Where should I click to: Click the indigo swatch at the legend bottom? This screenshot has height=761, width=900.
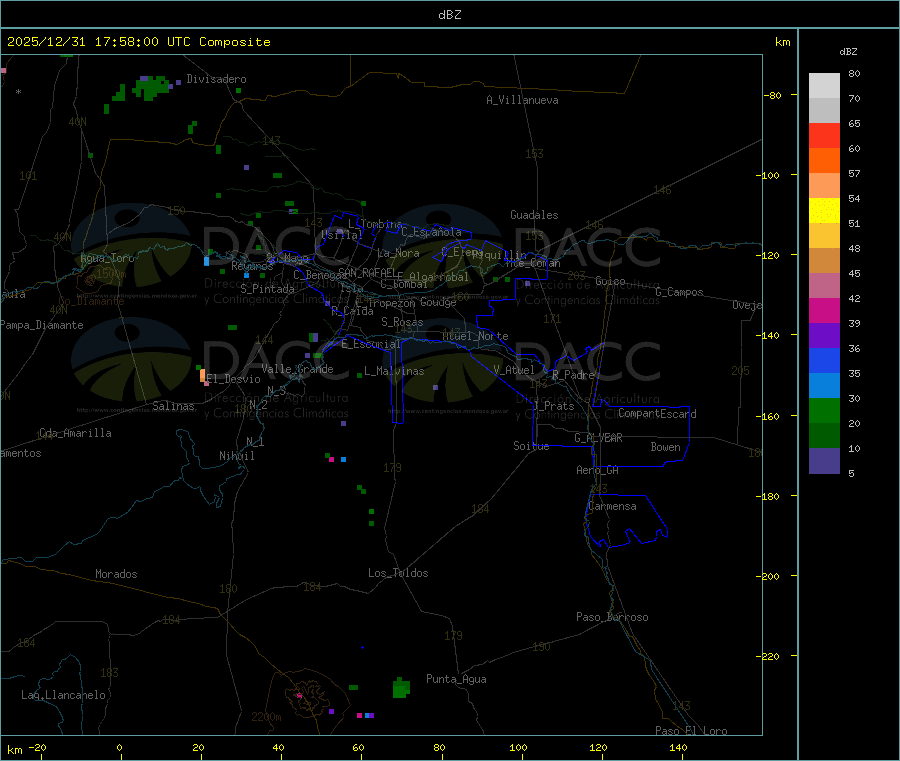(824, 460)
